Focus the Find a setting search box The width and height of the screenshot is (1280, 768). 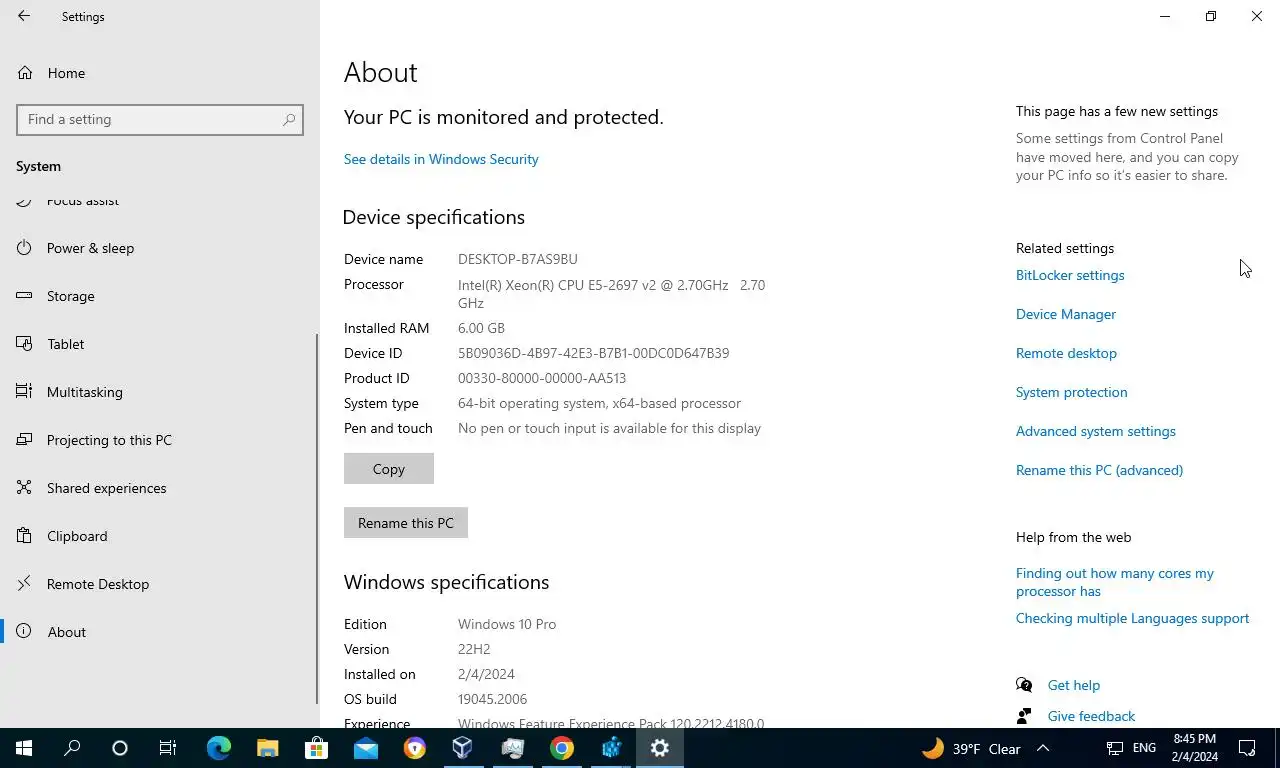(160, 119)
